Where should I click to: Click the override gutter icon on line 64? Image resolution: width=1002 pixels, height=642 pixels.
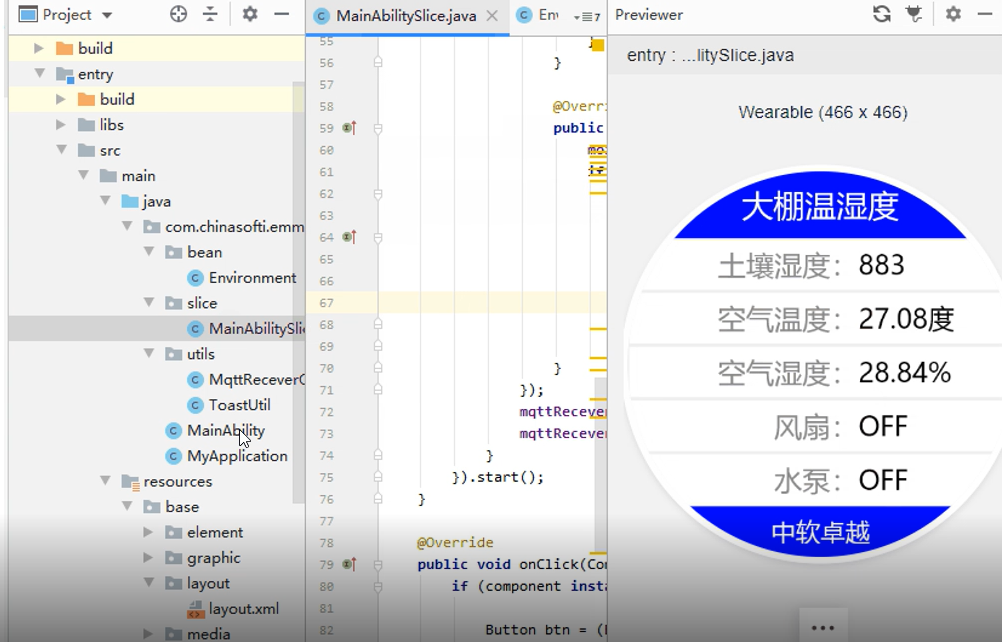click(x=349, y=237)
